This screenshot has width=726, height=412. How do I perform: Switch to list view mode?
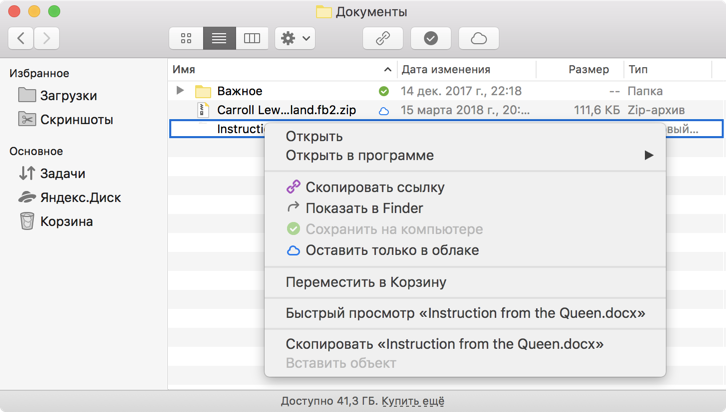[x=219, y=38]
